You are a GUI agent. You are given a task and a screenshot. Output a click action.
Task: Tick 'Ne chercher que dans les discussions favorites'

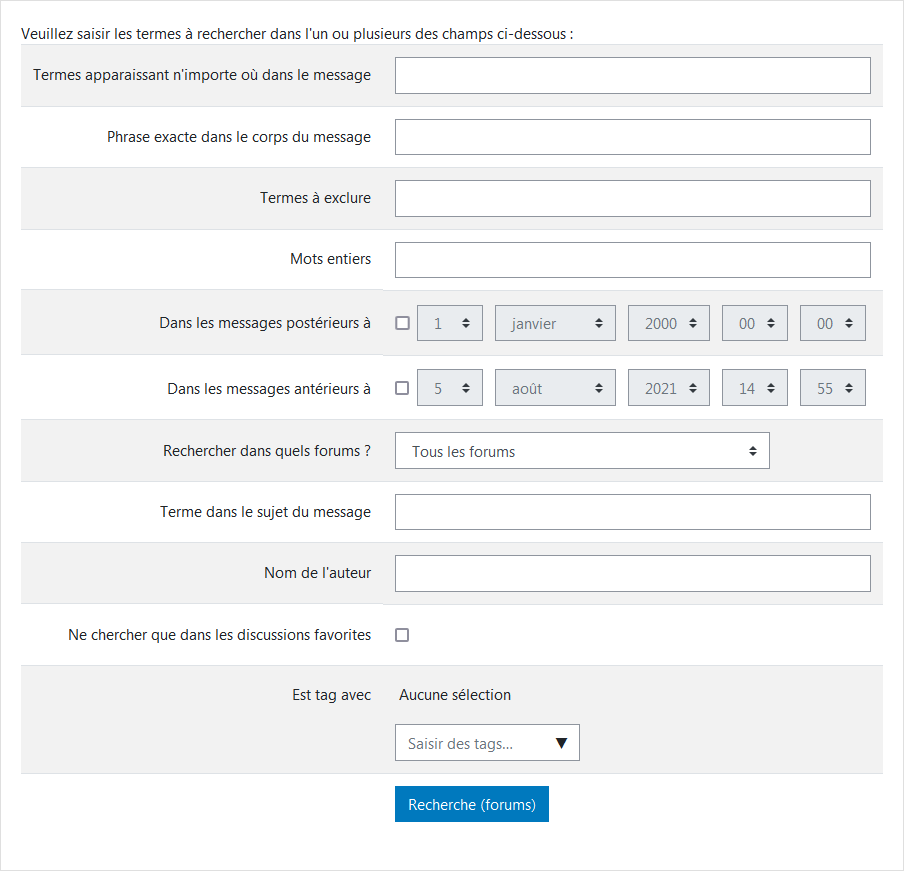point(402,635)
